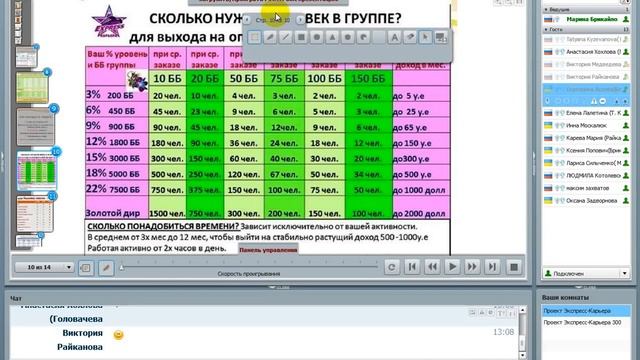Click the '150 ББ' table header cell
Screen dimensions: 640x360
pos(369,78)
